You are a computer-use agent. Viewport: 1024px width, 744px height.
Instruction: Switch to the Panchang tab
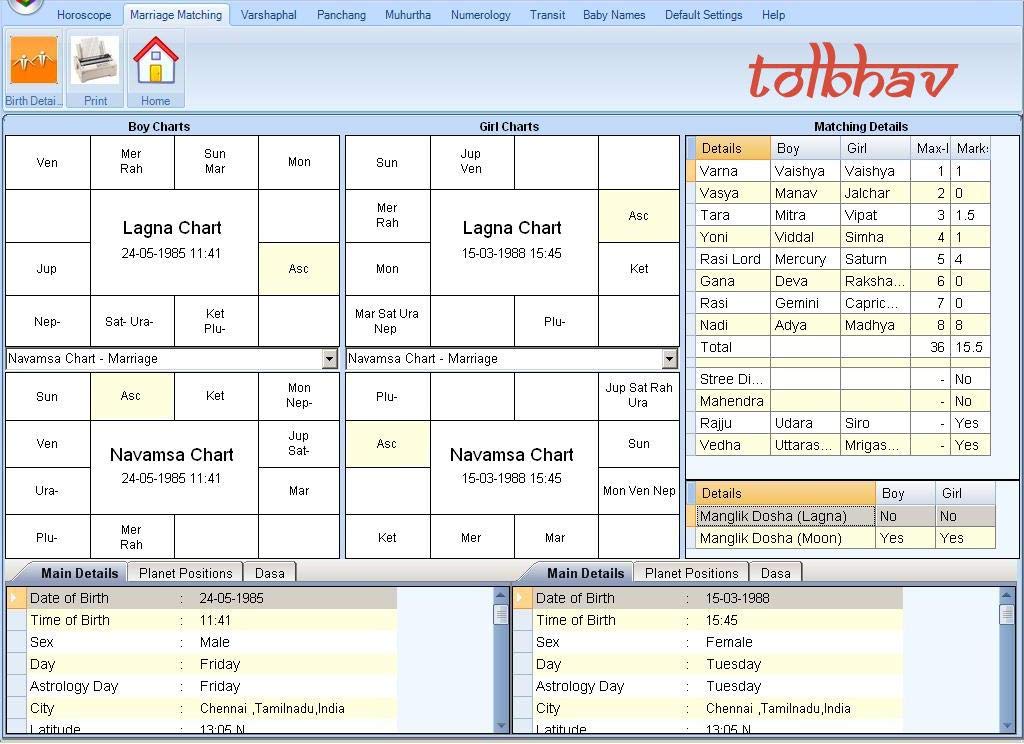[341, 15]
